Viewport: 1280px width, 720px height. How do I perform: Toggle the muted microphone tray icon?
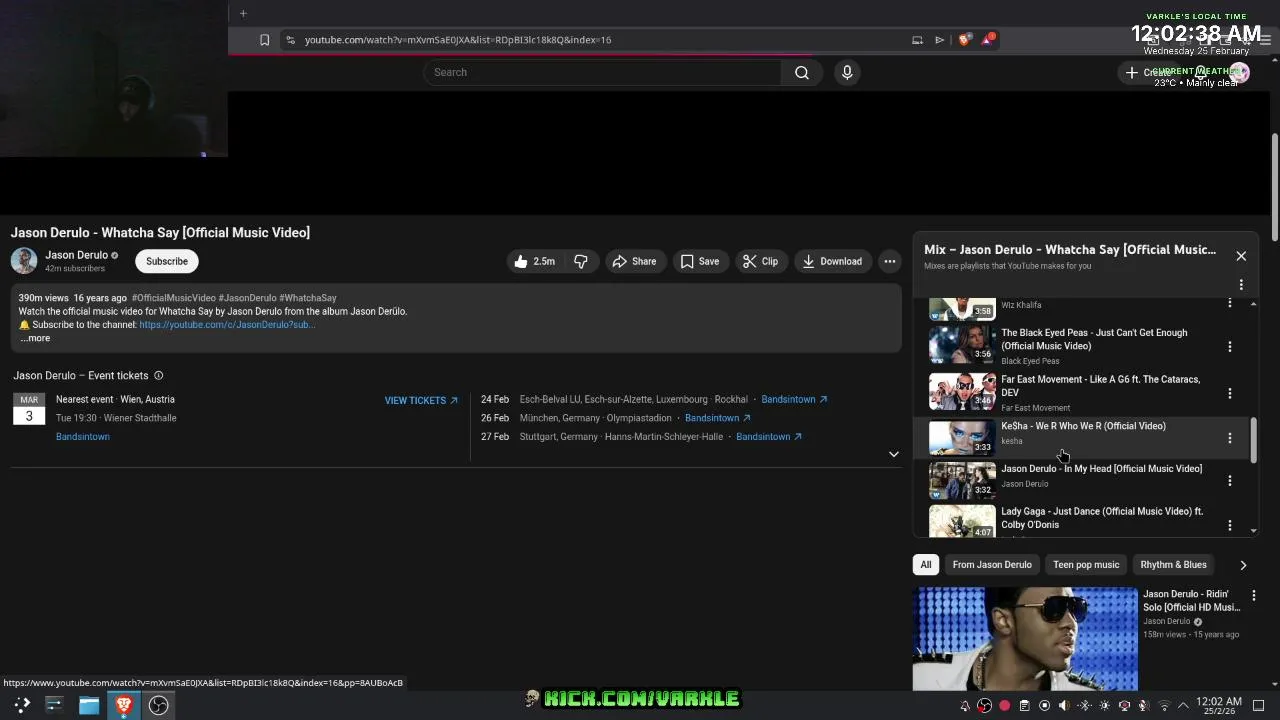[1143, 705]
